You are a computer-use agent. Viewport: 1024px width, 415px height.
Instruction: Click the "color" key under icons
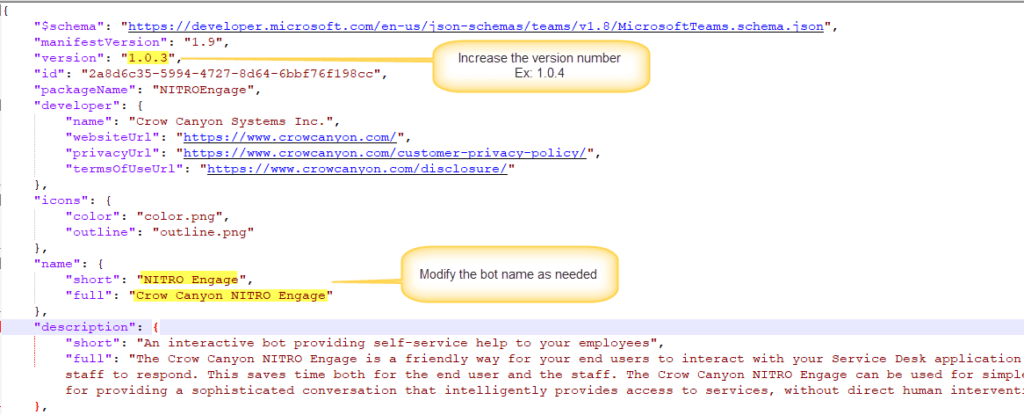[x=93, y=216]
